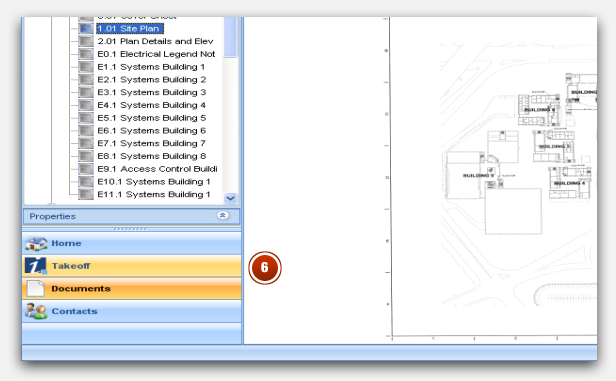This screenshot has width=616, height=381.
Task: Click the E11.1 Systems Building document icon
Action: 86,194
